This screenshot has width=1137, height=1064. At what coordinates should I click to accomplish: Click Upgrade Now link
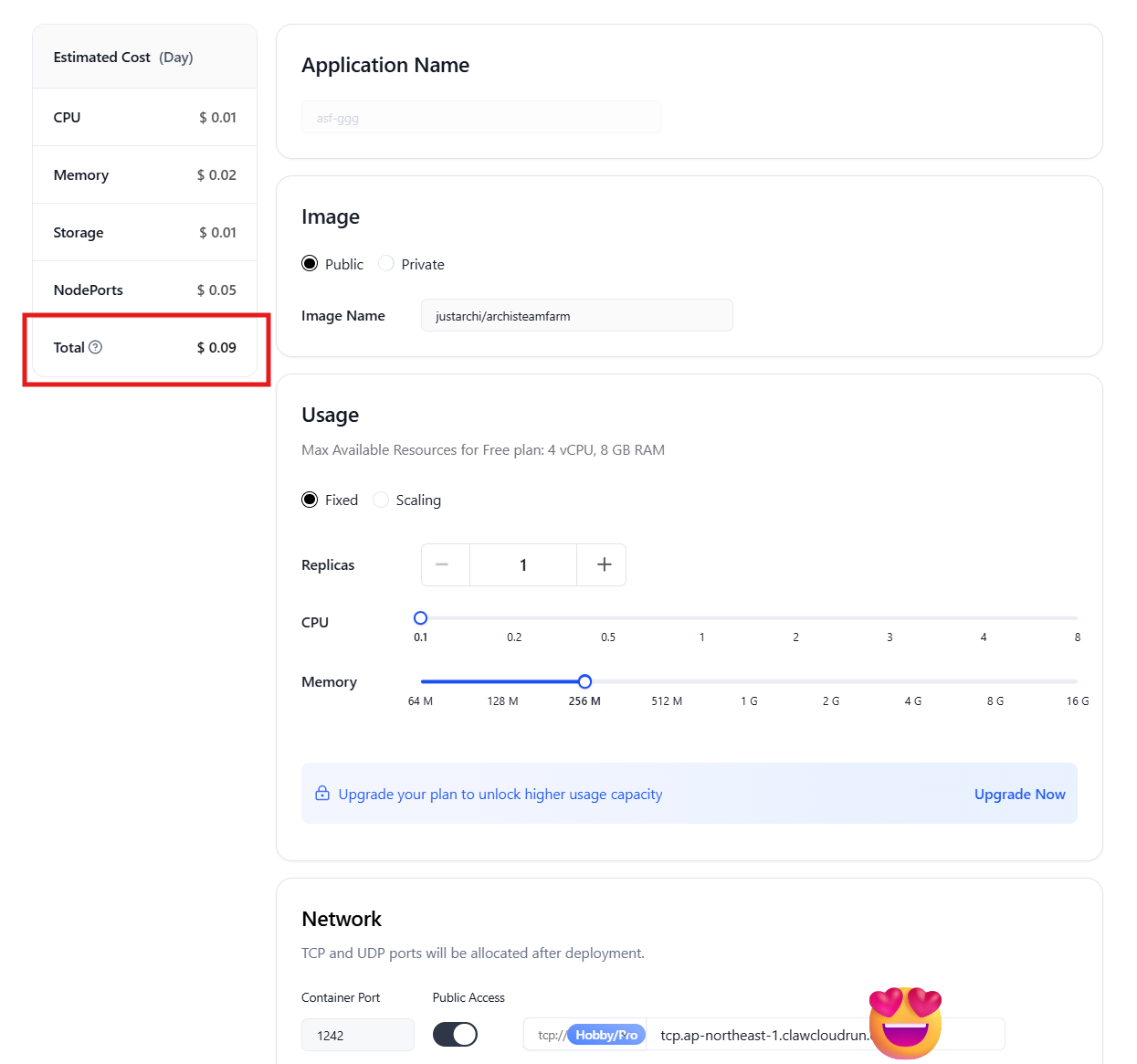[1019, 794]
